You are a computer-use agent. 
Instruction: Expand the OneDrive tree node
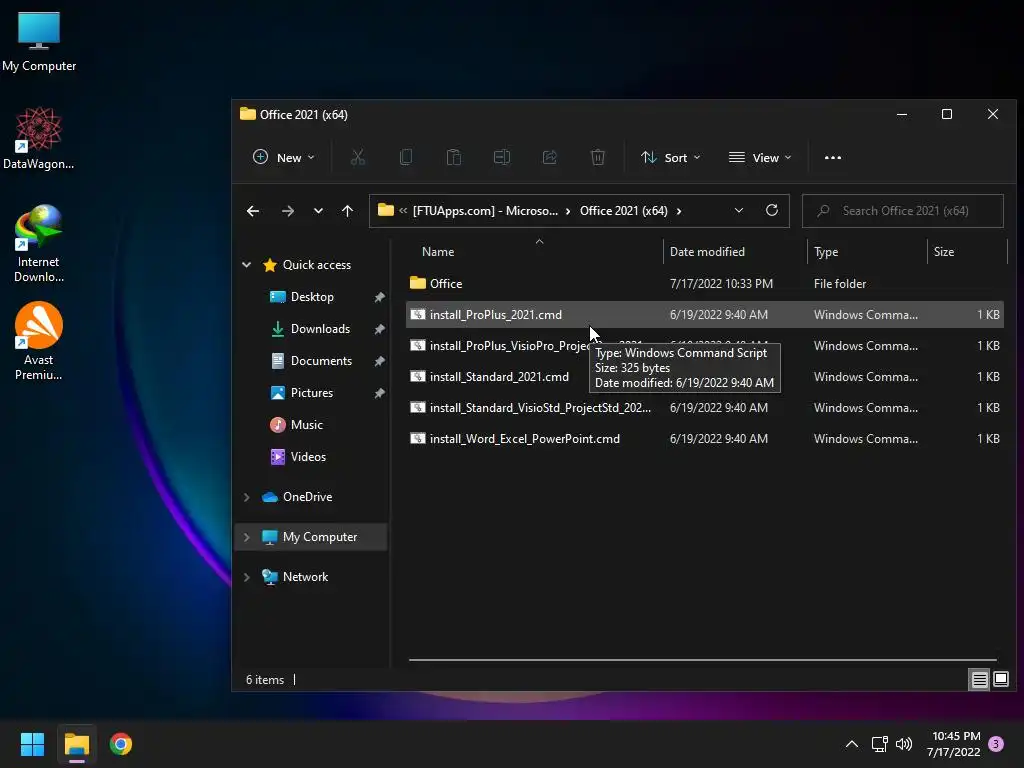(x=246, y=497)
